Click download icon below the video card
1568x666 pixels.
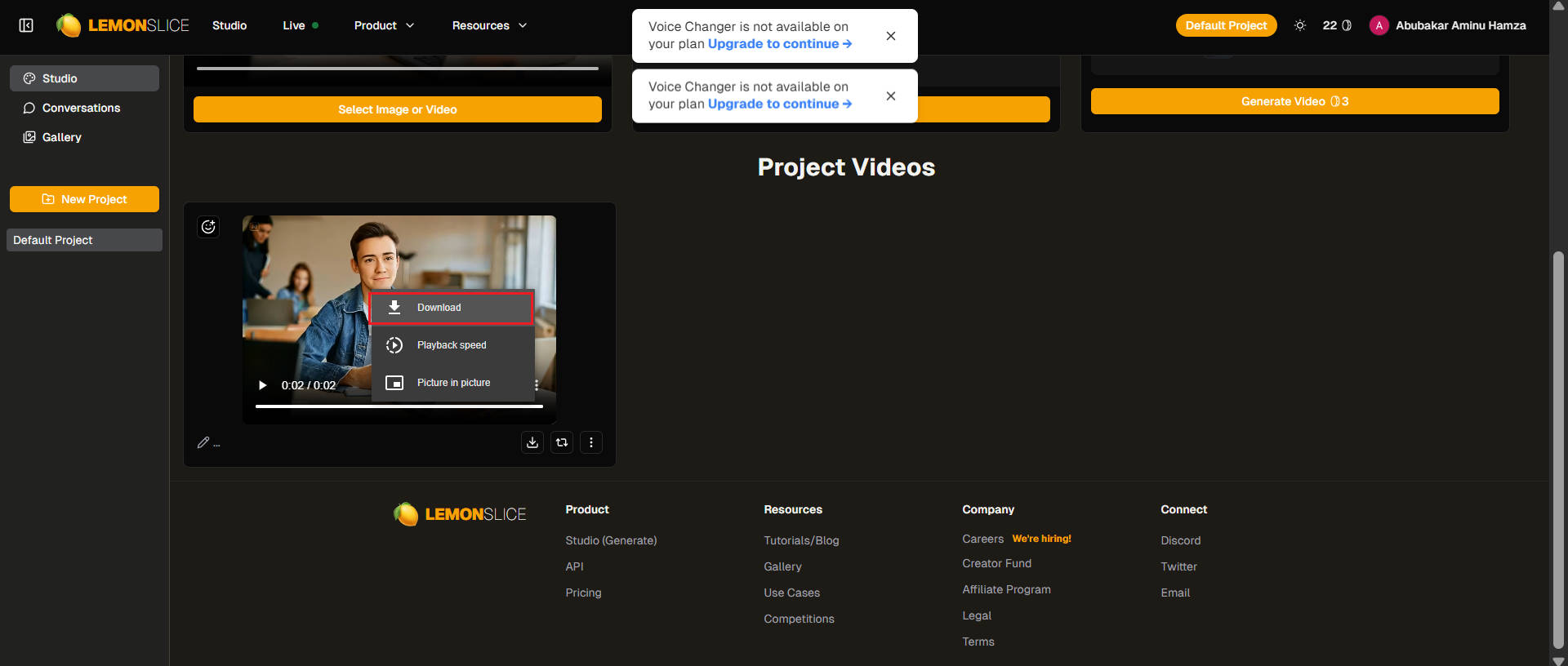(x=532, y=442)
